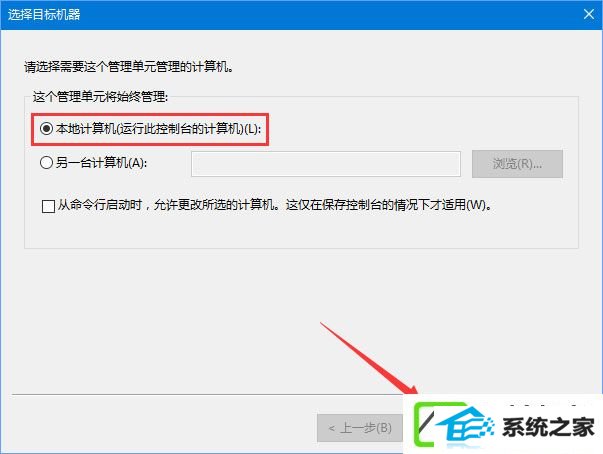Screen dimensions: 603x454
Task: Click the green square icon beside house logo
Action: coord(425,423)
